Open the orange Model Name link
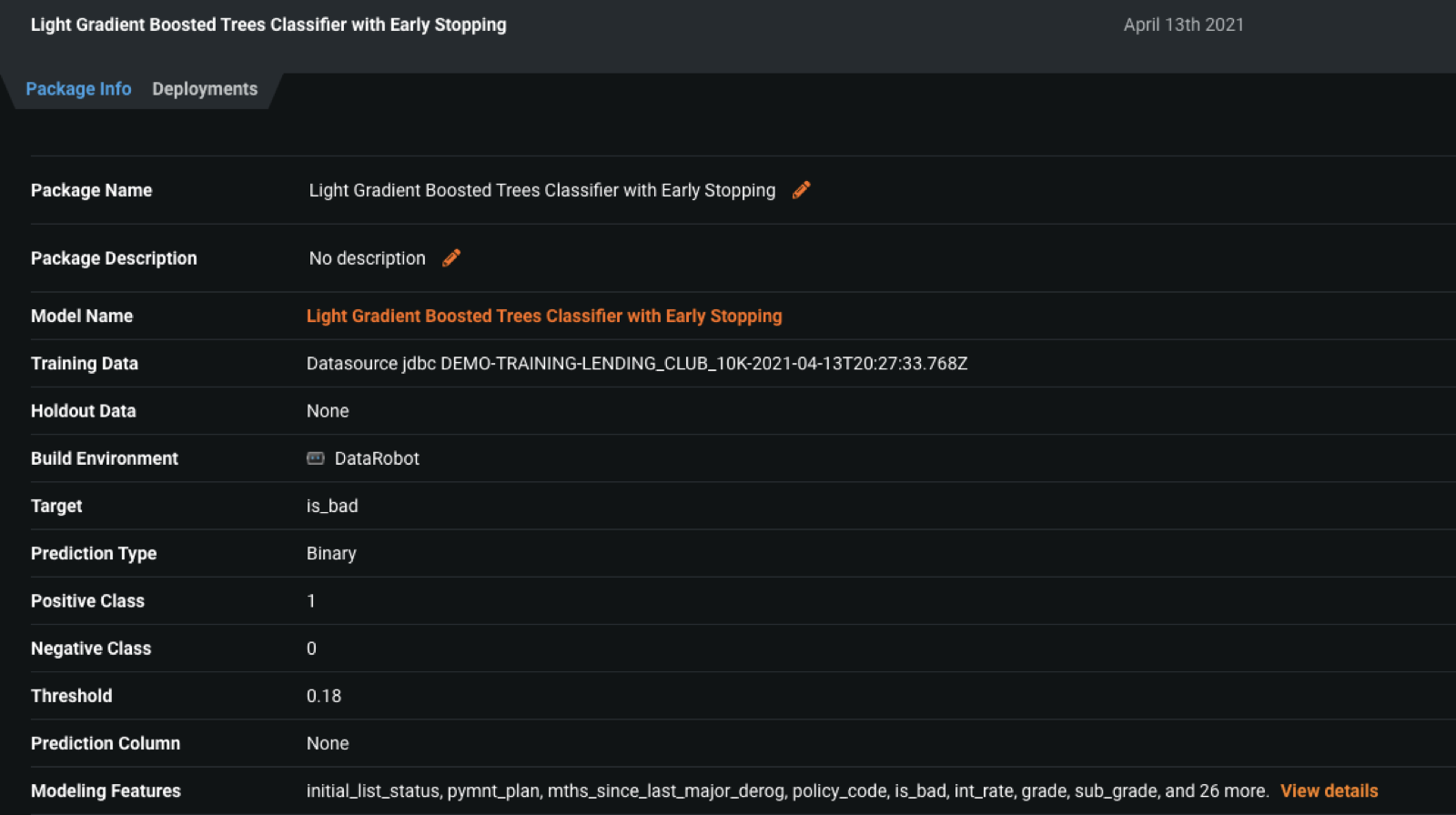The height and width of the screenshot is (815, 1456). pyautogui.click(x=543, y=316)
